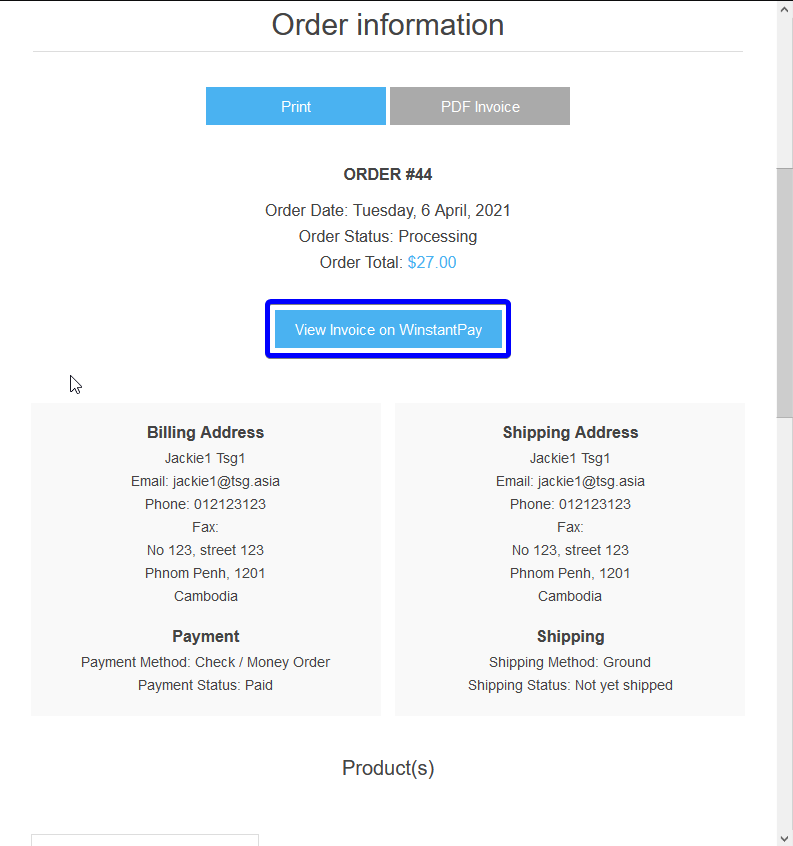The height and width of the screenshot is (846, 793).
Task: Click the scroll down arrow
Action: [784, 838]
